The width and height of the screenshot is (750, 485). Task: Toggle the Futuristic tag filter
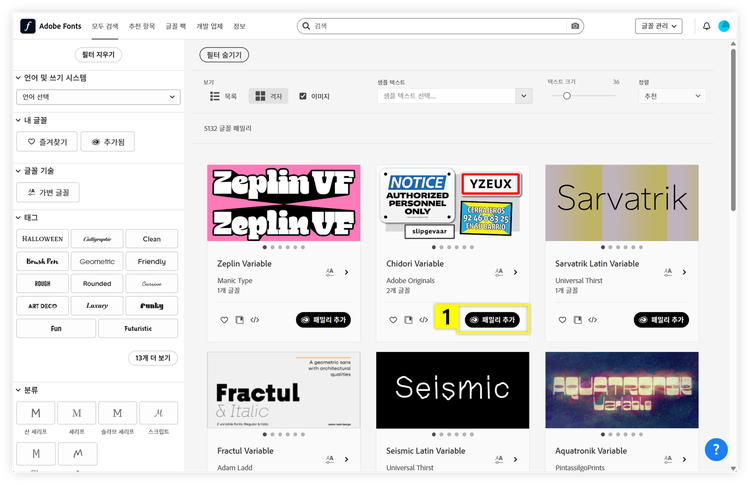pos(138,328)
